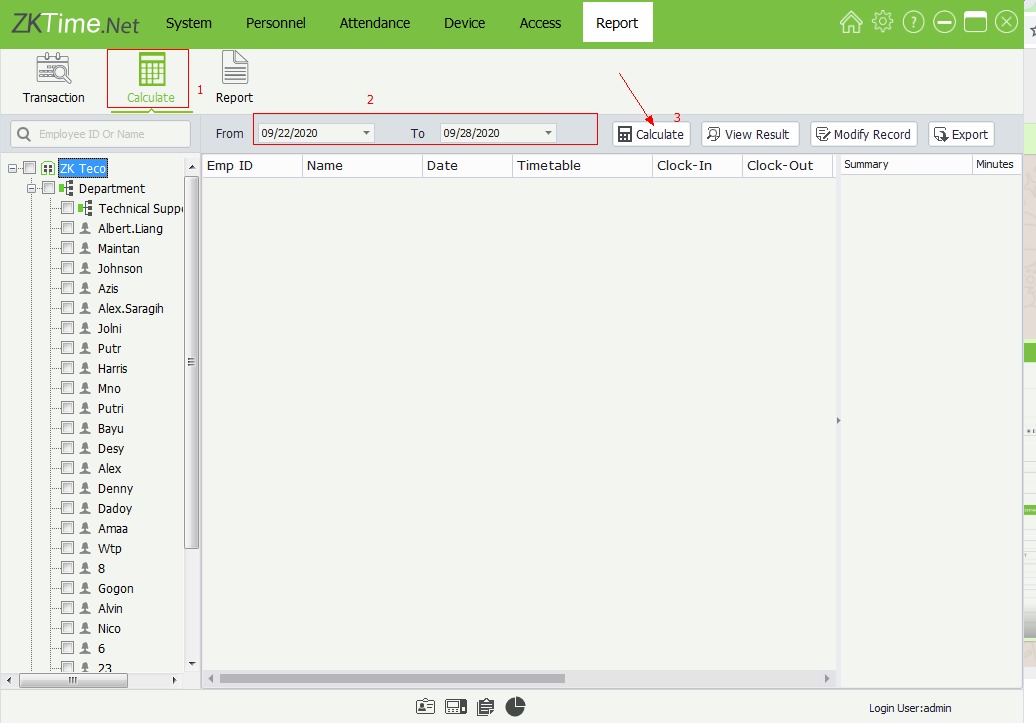Go to home via house icon
The image size is (1036, 723).
pos(851,22)
